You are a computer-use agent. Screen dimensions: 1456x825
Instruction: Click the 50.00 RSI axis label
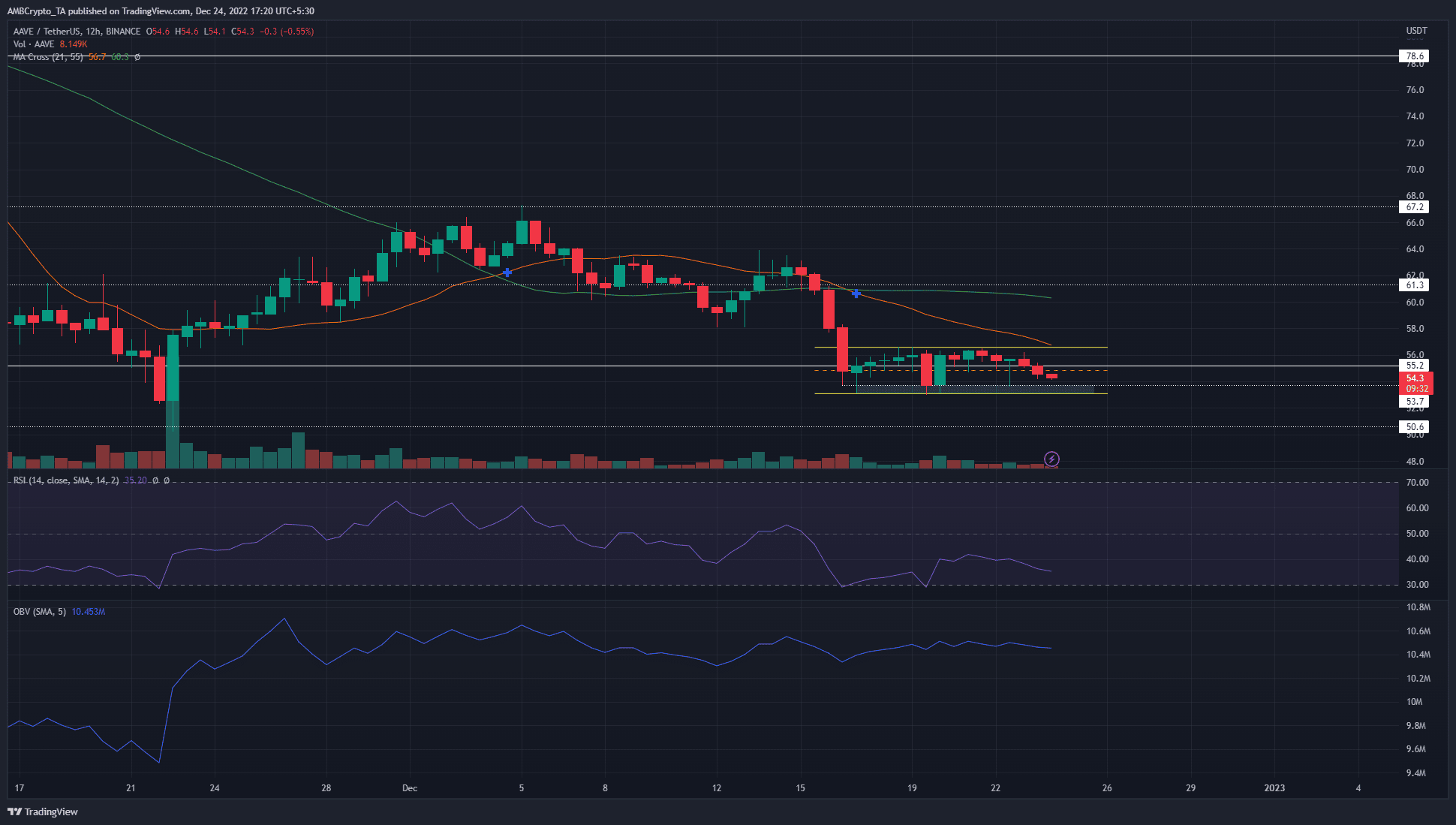click(1417, 534)
